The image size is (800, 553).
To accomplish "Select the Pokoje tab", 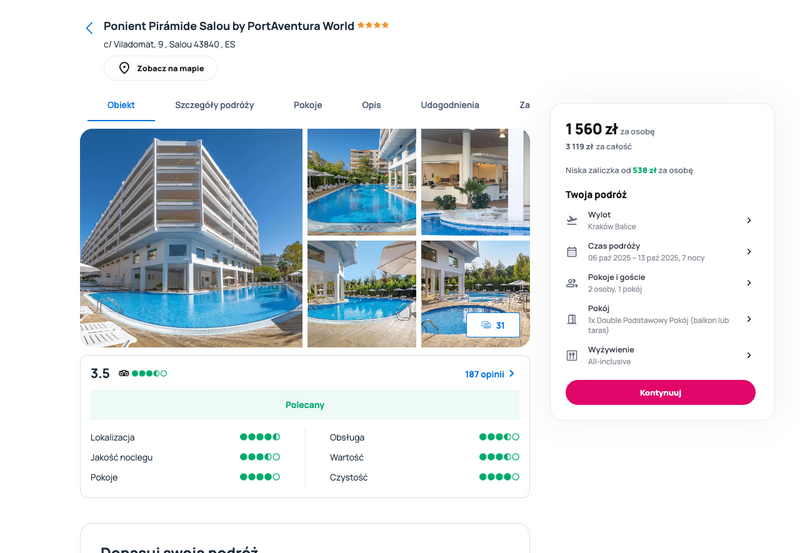I will point(308,105).
